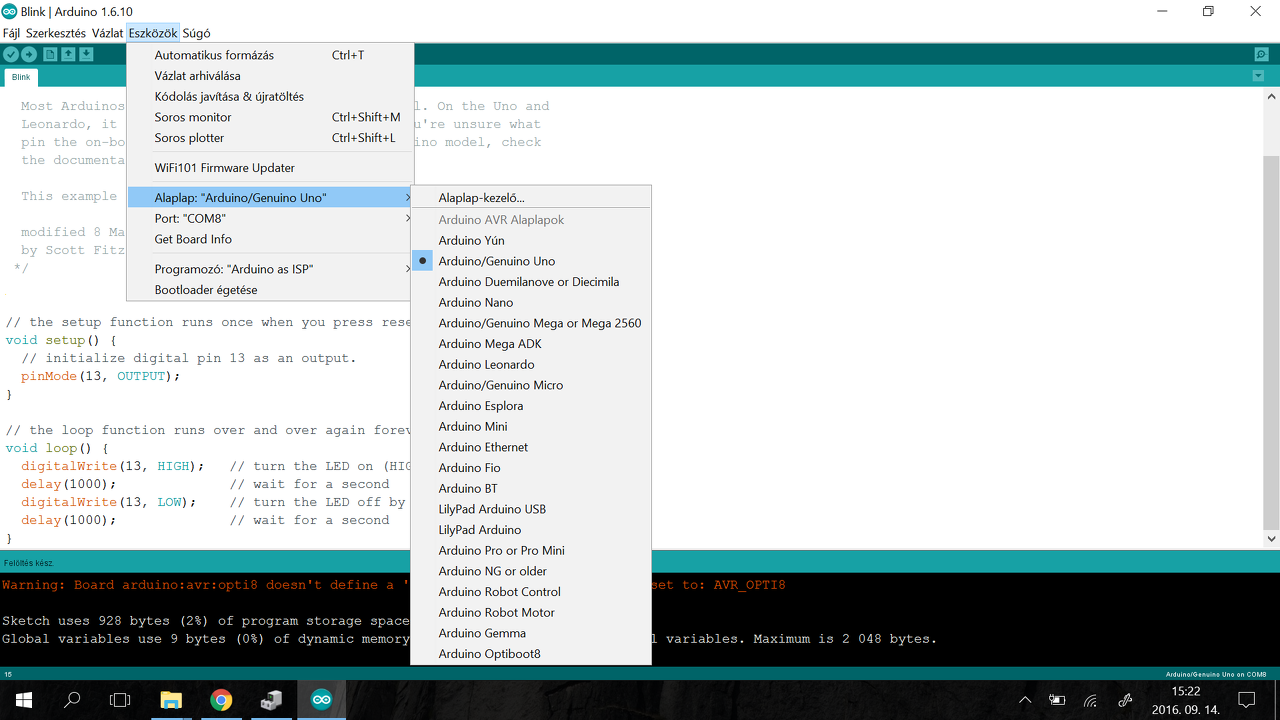Select the LilyPad Arduino USB board
The image size is (1280, 720).
531,509
